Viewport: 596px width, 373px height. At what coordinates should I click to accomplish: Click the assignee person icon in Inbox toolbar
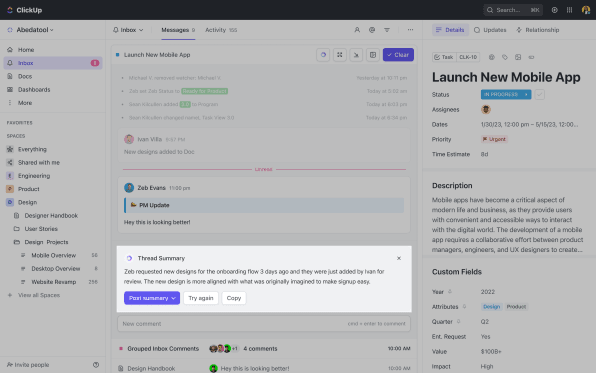click(357, 30)
